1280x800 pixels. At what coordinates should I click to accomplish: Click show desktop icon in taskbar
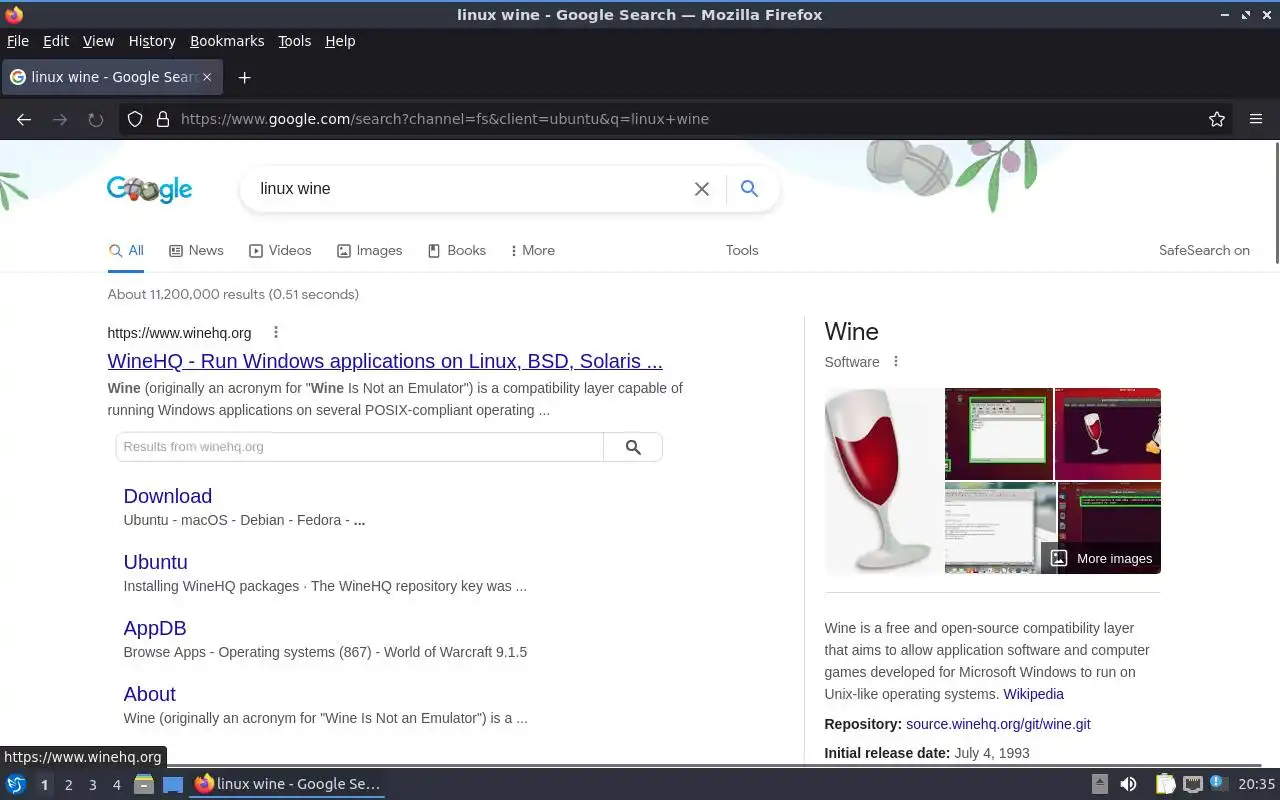[x=173, y=785]
